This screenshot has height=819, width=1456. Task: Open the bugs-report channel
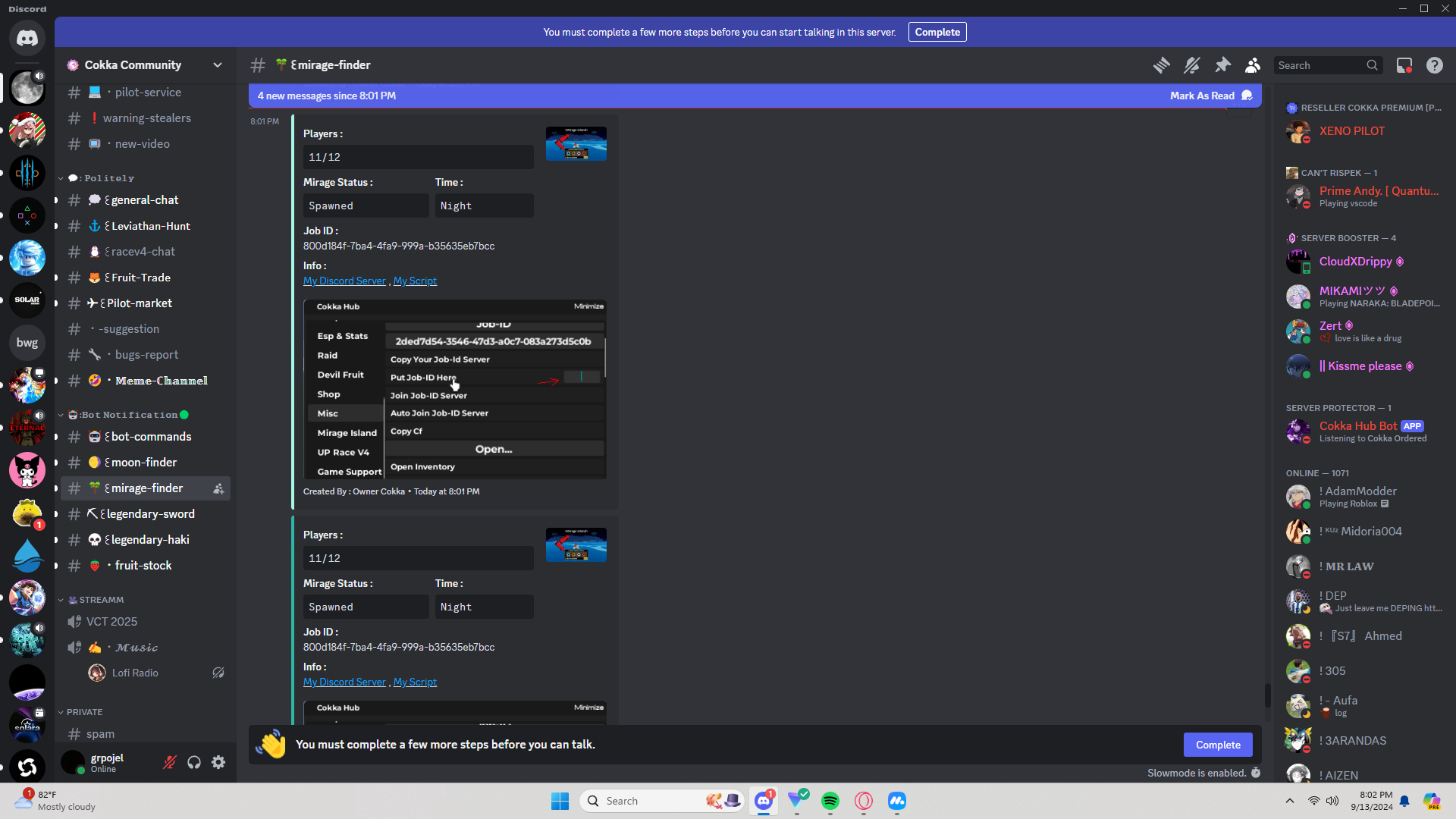tap(146, 355)
